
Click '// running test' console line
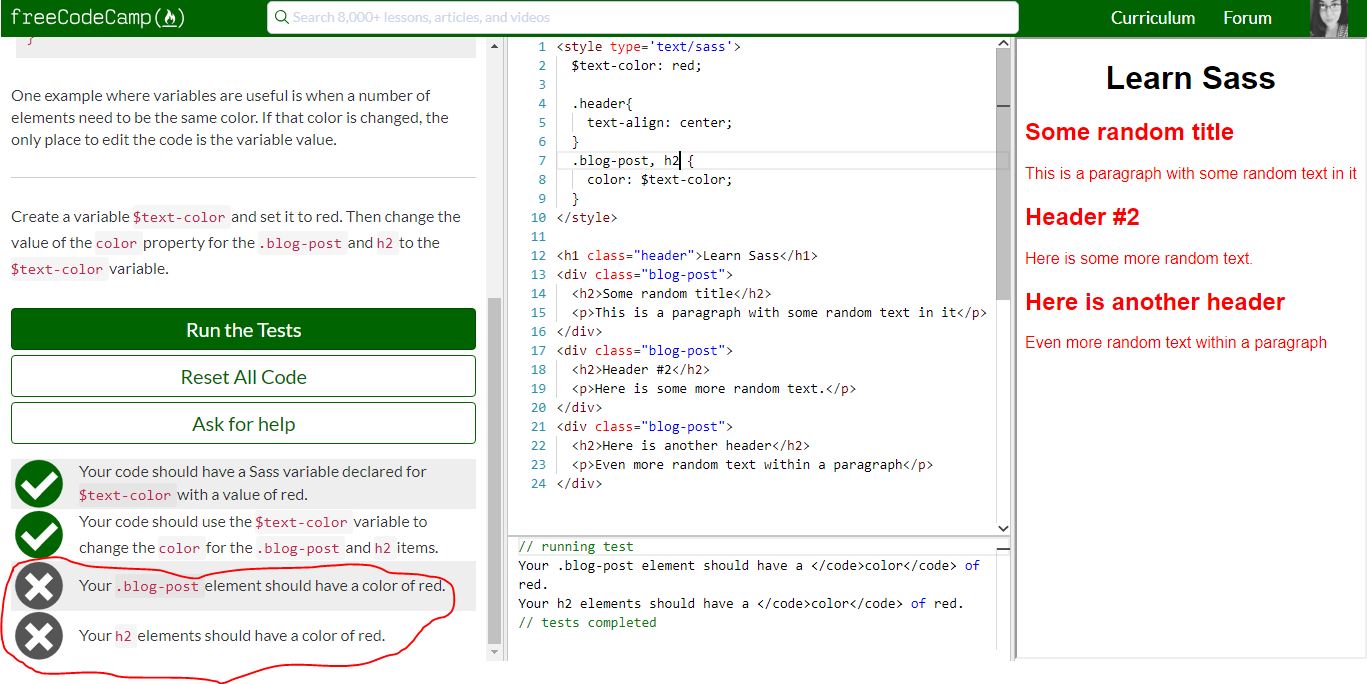[576, 546]
